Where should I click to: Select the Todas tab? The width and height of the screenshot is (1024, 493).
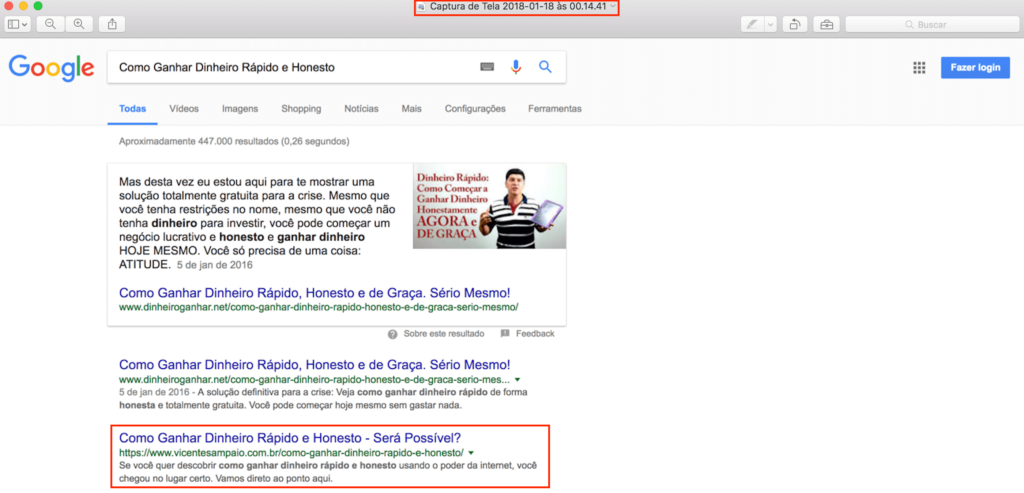click(133, 109)
